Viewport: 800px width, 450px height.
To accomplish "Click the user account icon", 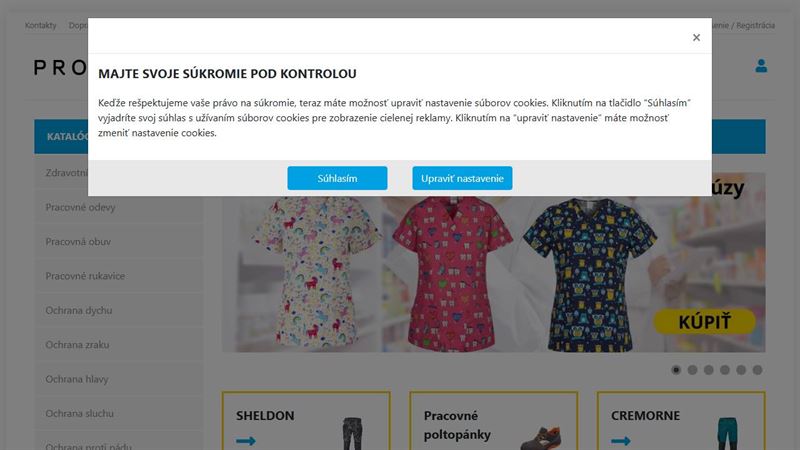I will click(x=761, y=66).
